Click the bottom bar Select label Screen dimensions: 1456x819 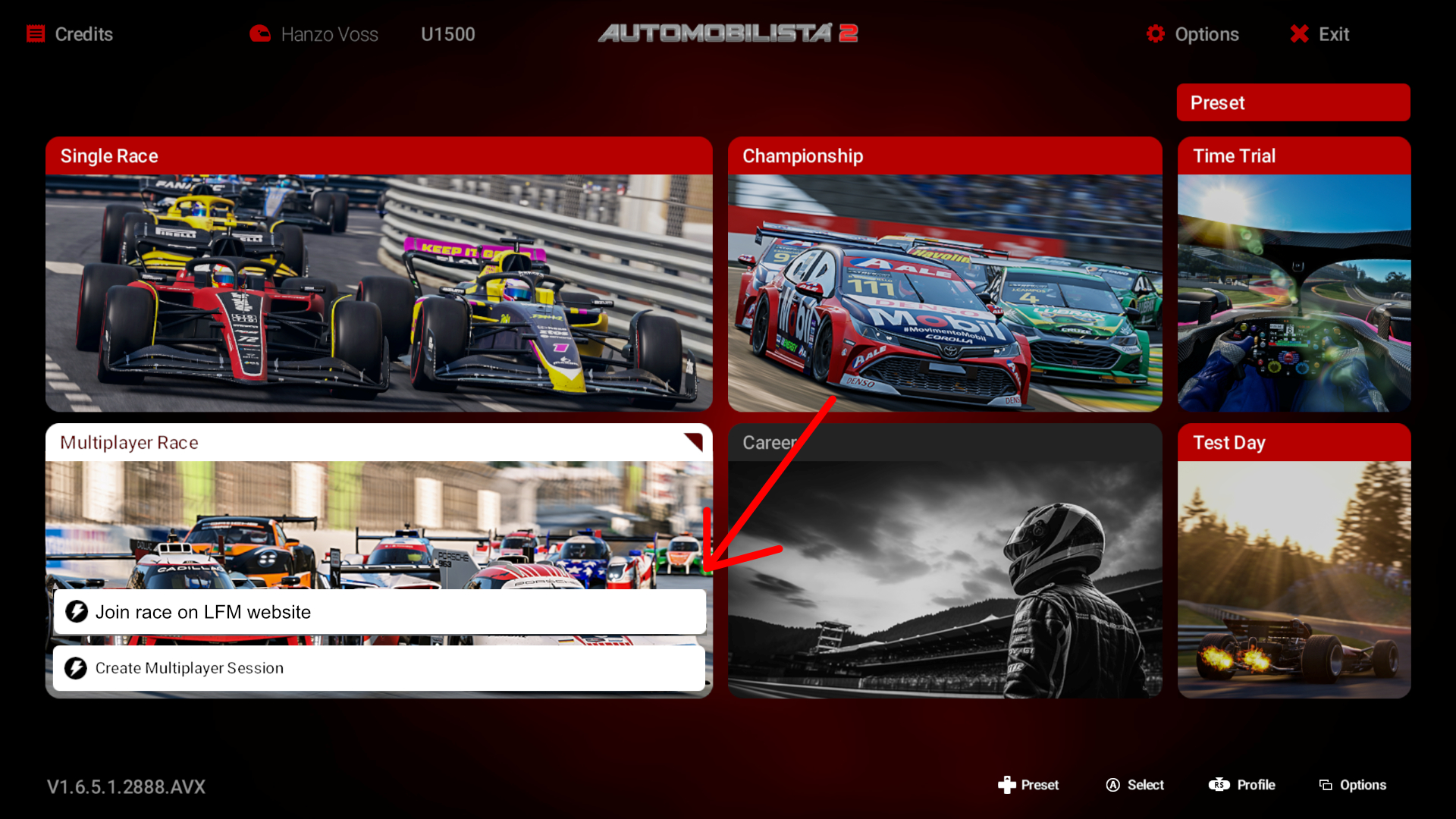tap(1145, 785)
